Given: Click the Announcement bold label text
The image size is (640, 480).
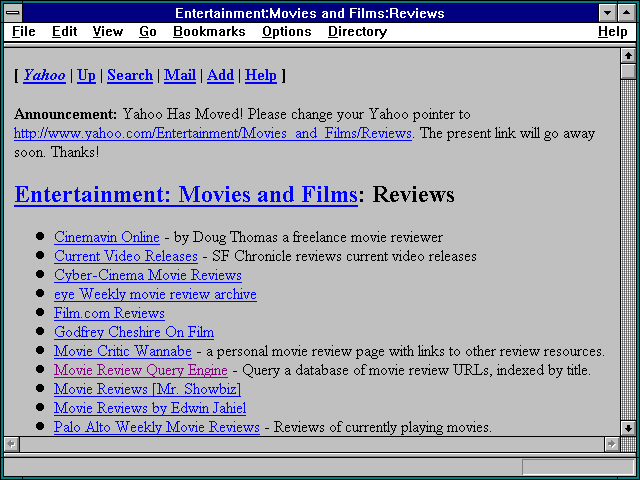Looking at the screenshot, I should [65, 114].
